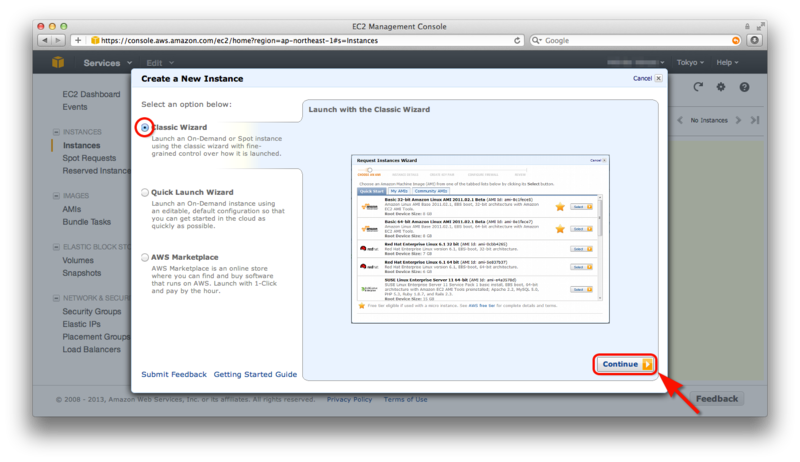This screenshot has width=800, height=462.
Task: Collapse the NETWORK & SECURITY sidebar section
Action: click(56, 298)
